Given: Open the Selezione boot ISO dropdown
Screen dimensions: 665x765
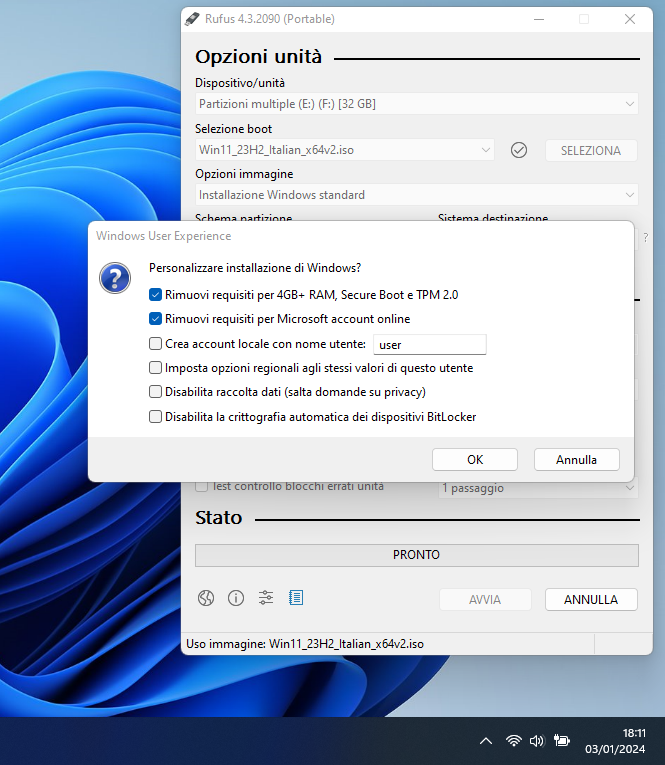Looking at the screenshot, I should (x=344, y=150).
